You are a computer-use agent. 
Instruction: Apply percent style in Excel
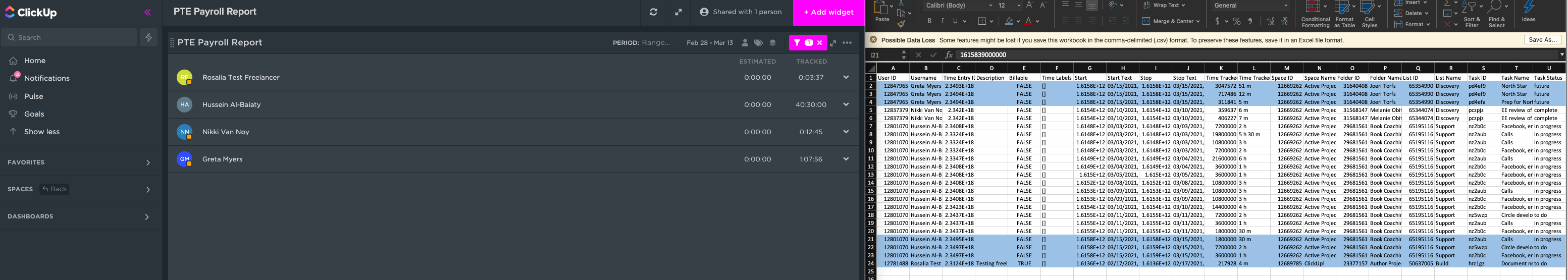1236,21
